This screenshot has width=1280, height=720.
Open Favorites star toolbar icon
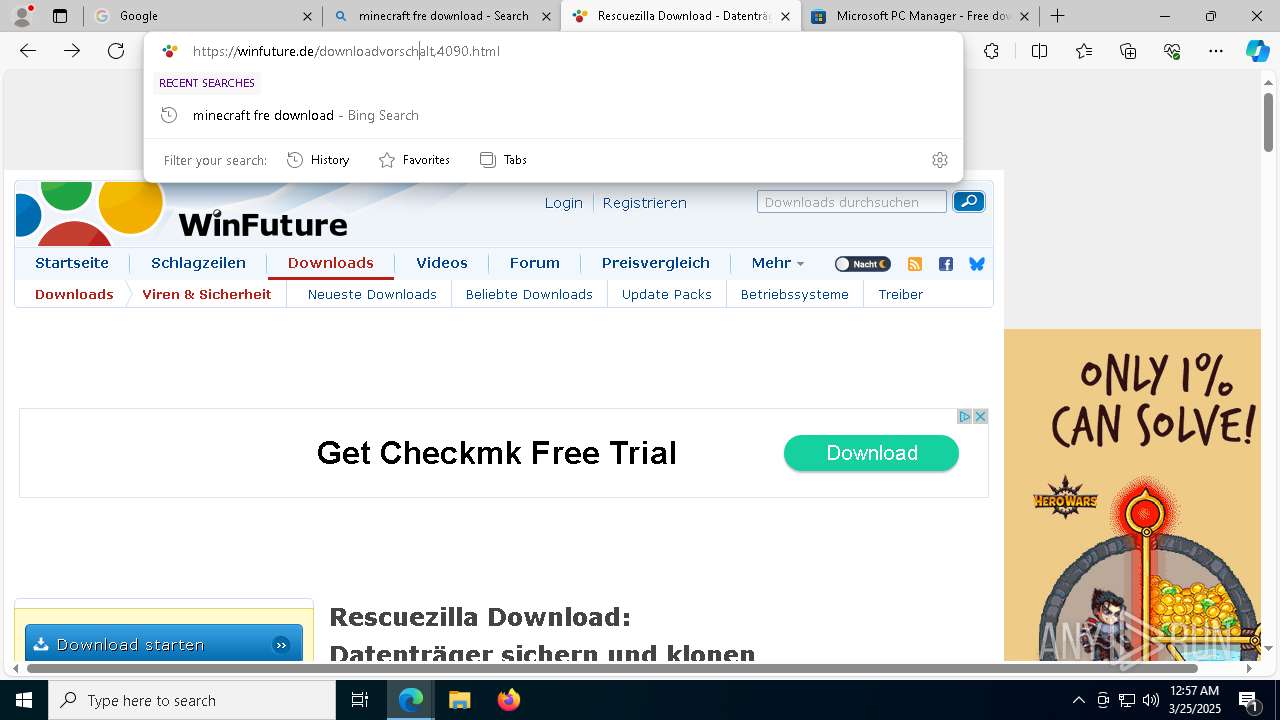tap(1084, 51)
